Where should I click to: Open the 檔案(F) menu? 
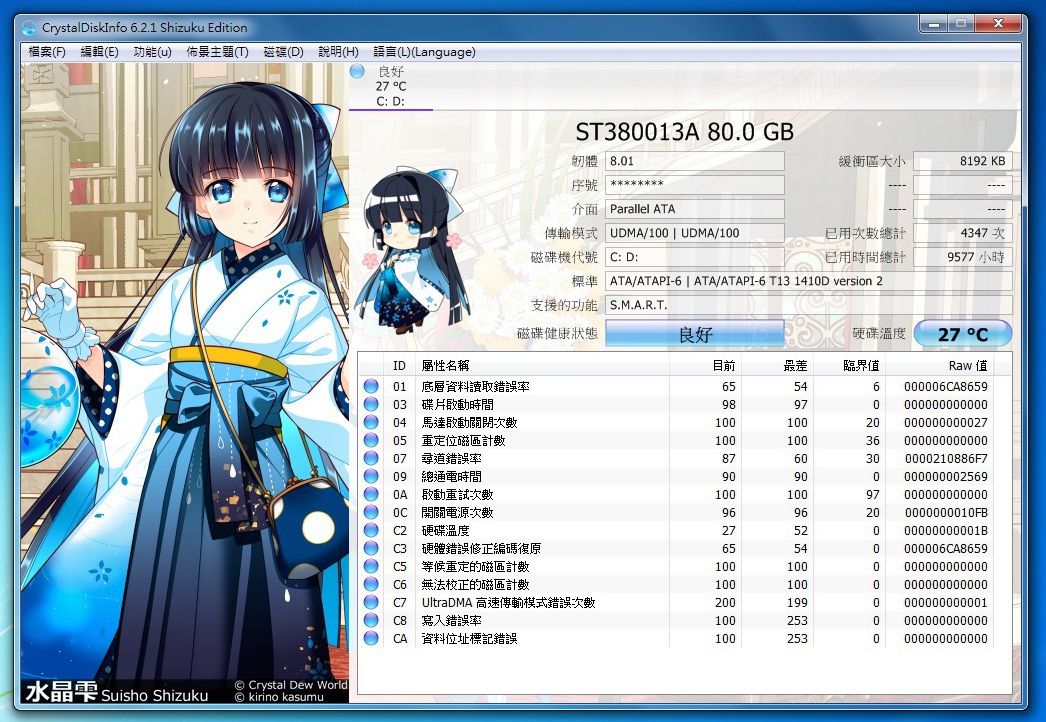click(47, 52)
